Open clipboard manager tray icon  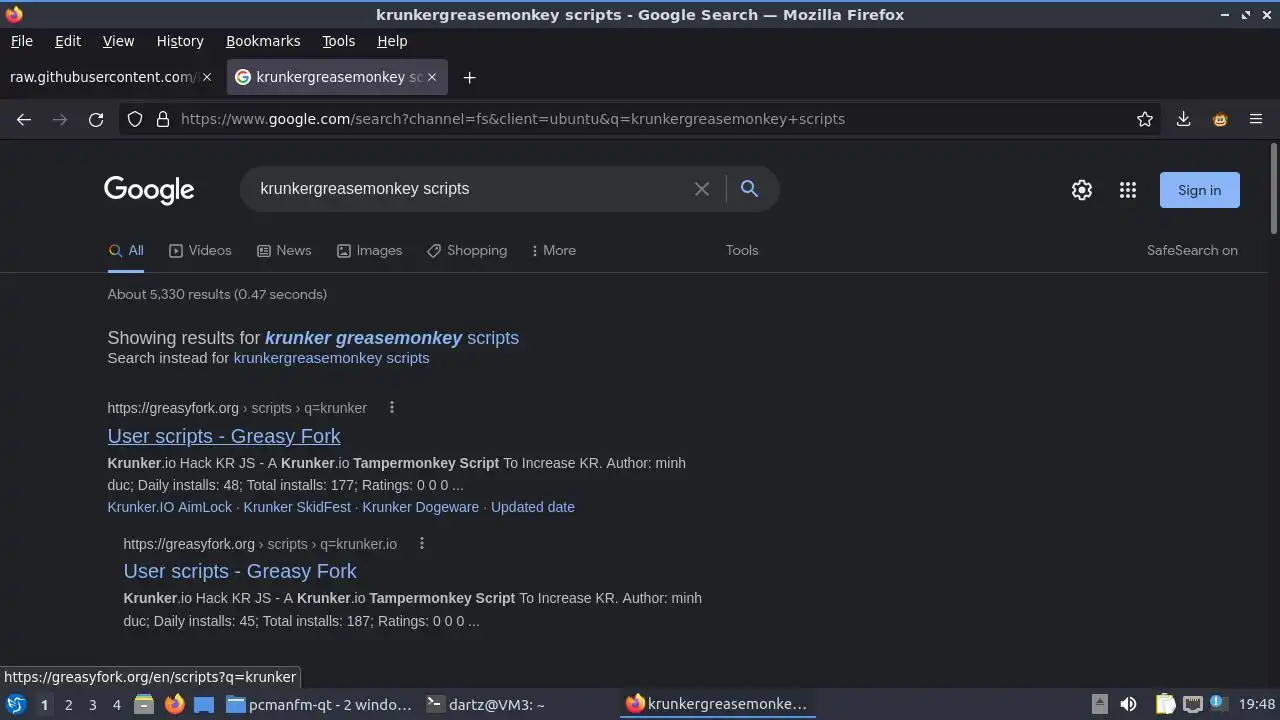pyautogui.click(x=1165, y=704)
